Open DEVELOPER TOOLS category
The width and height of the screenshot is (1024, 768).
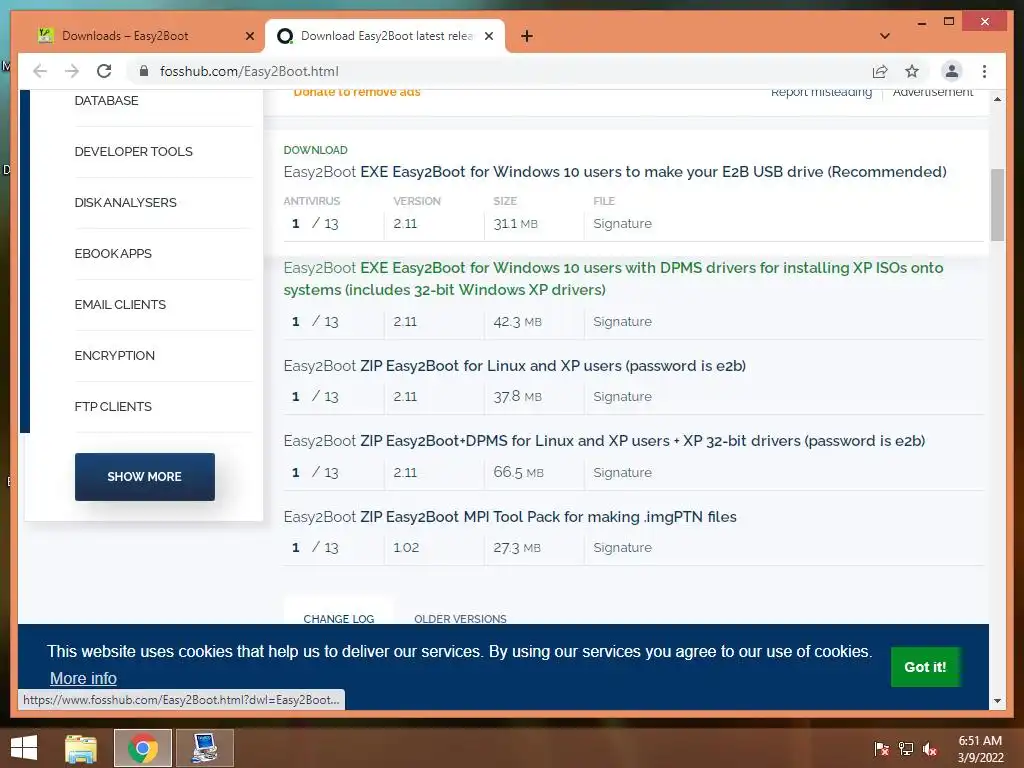point(133,152)
